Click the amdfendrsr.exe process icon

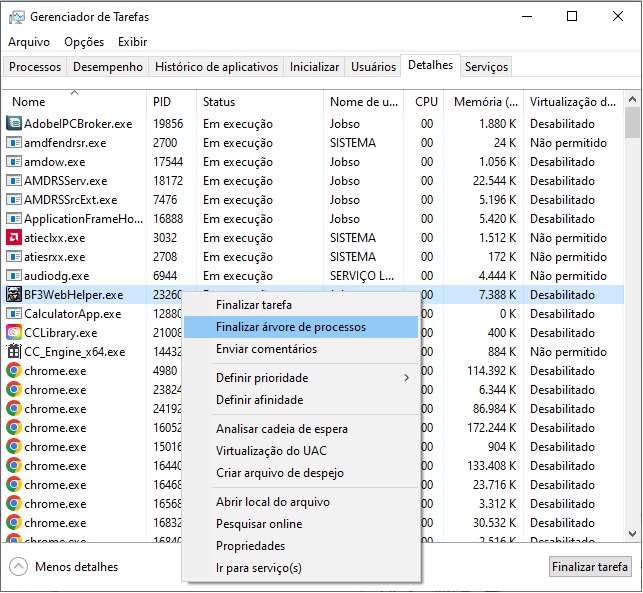point(14,143)
